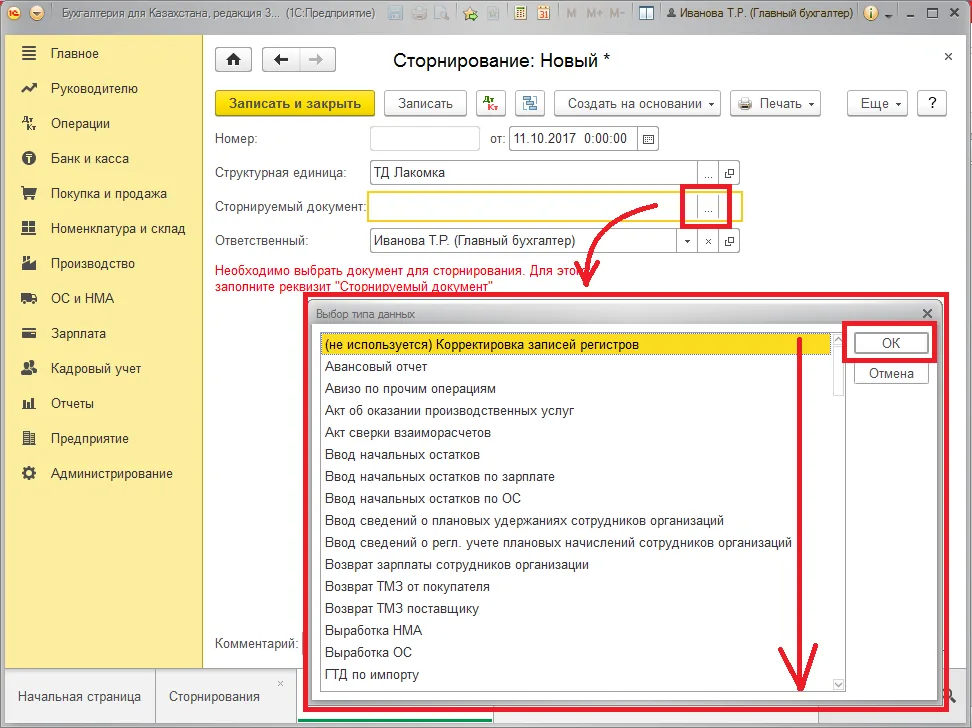This screenshot has height=728, width=972.
Task: Toggle the panel layout icon in title bar
Action: 646,13
